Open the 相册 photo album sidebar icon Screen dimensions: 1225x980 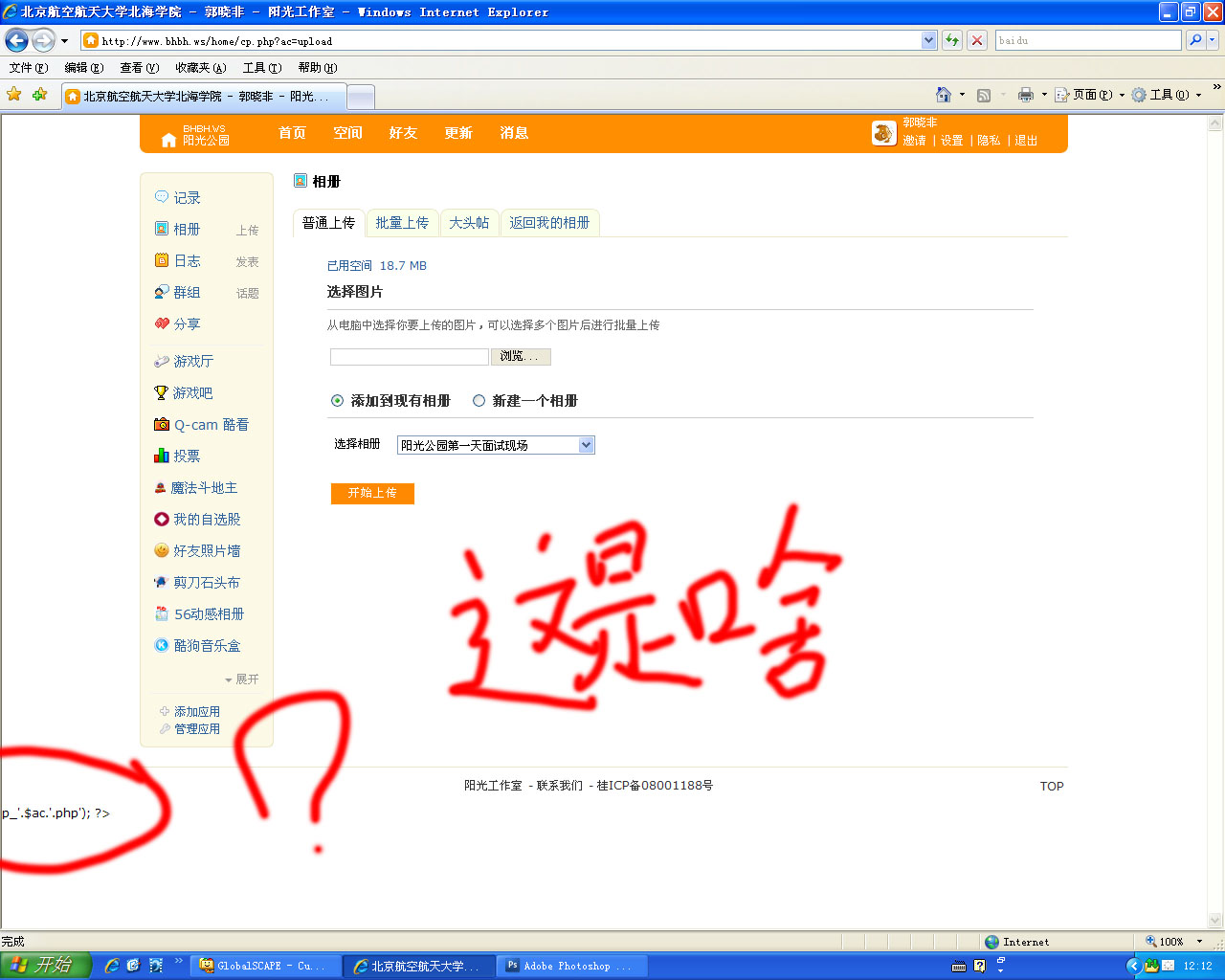coord(163,229)
